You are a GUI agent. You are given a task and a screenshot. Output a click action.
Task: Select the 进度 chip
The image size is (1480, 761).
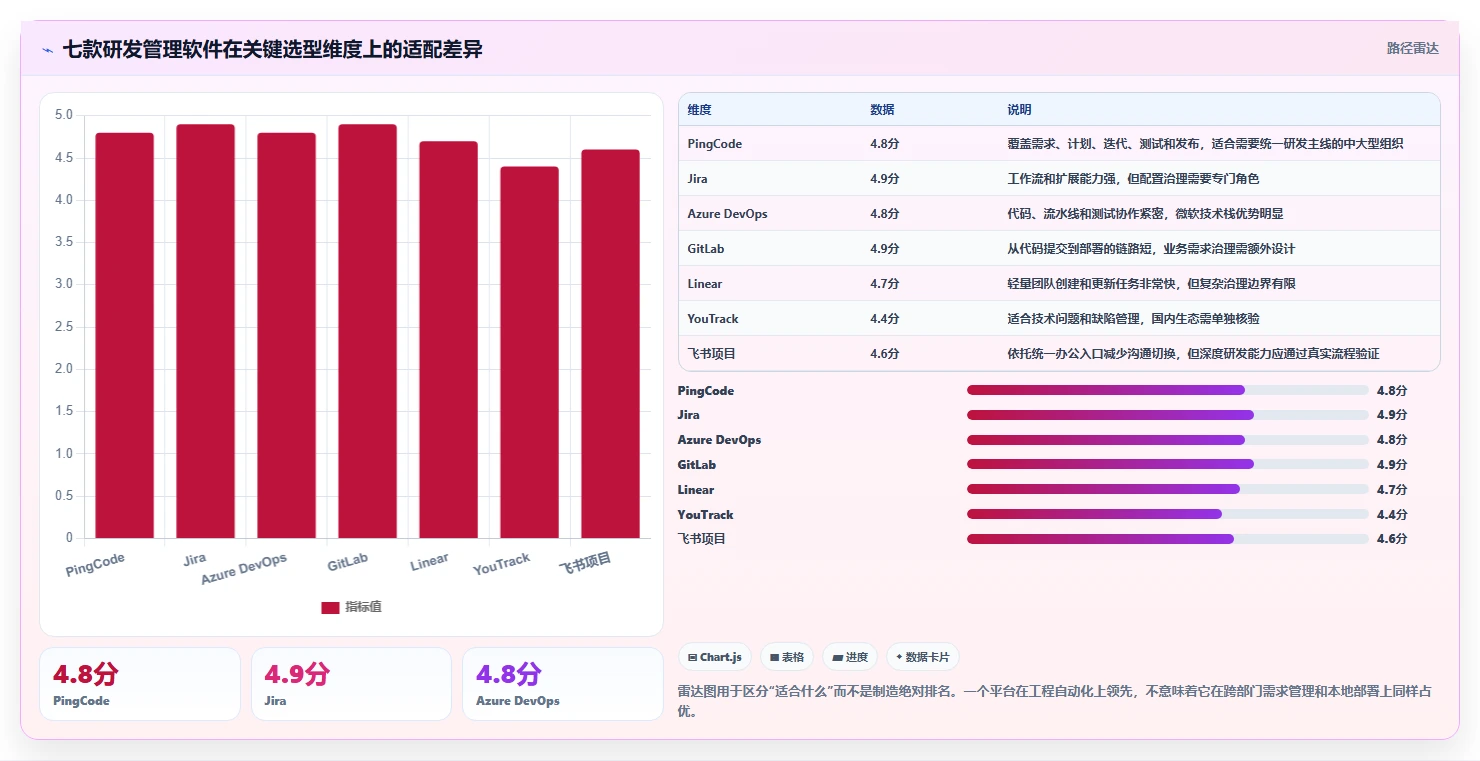[850, 657]
